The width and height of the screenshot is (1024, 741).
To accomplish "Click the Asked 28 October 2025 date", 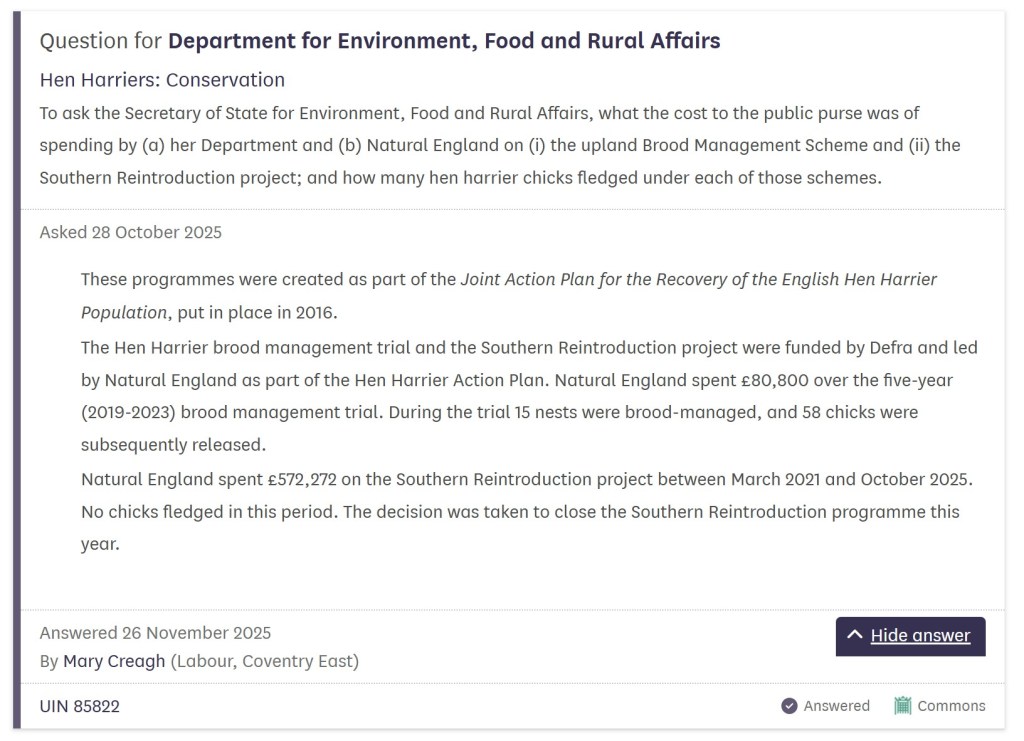I will coord(131,233).
